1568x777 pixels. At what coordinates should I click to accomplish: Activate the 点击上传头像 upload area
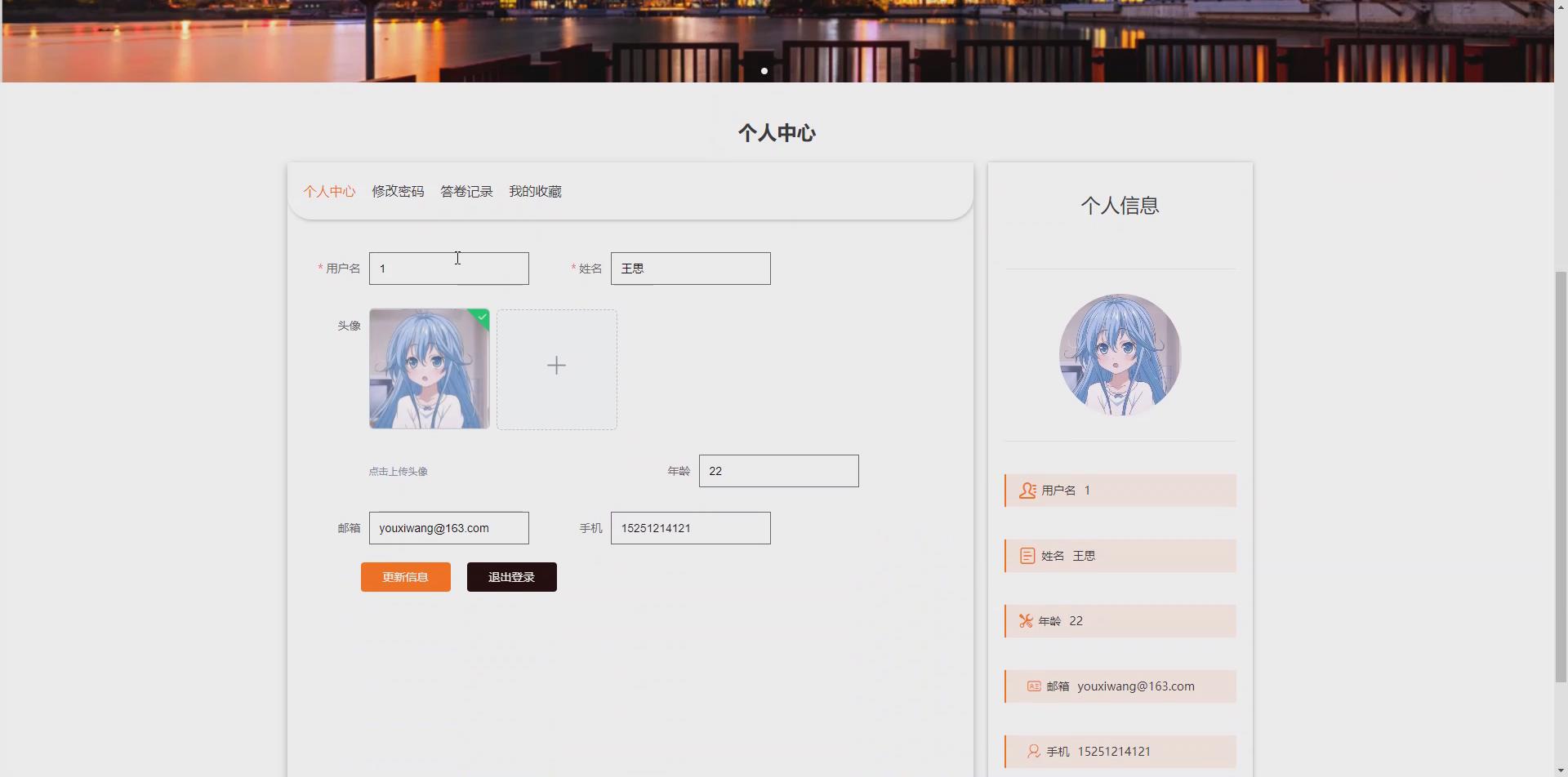(398, 471)
